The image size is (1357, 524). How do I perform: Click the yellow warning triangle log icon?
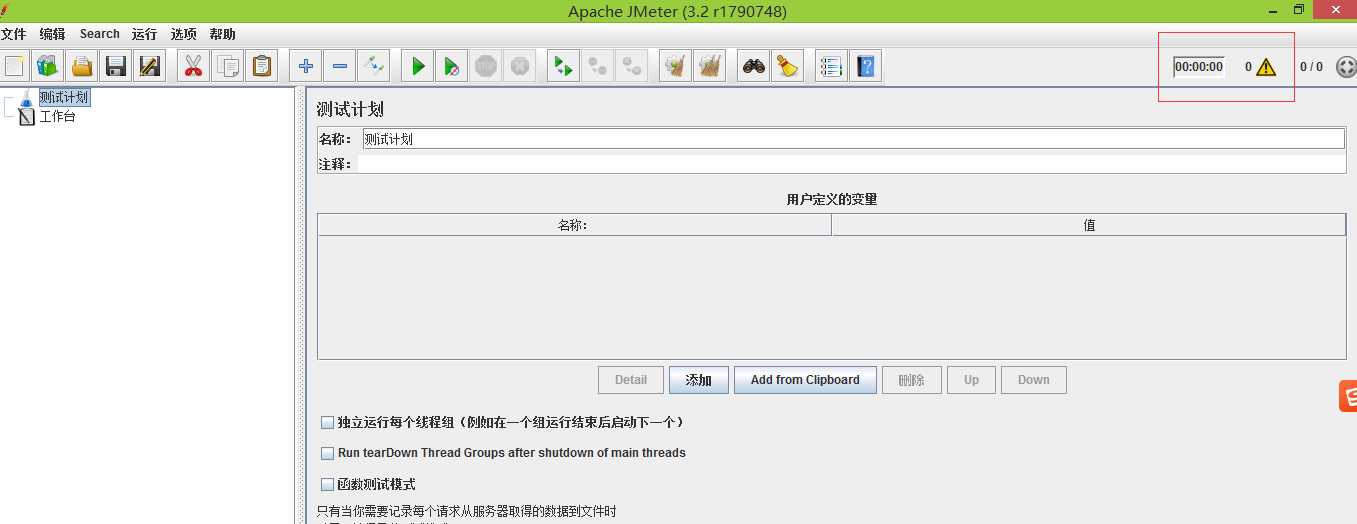click(x=1266, y=67)
